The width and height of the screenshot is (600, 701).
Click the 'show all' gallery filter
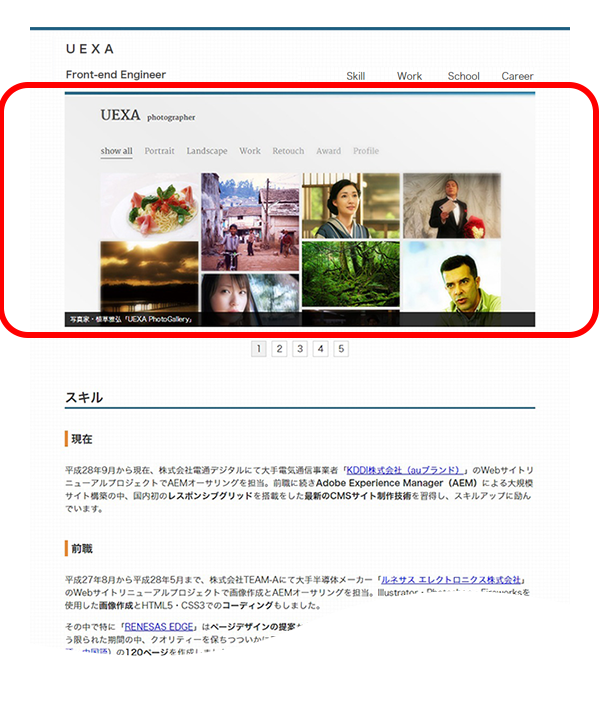[116, 151]
